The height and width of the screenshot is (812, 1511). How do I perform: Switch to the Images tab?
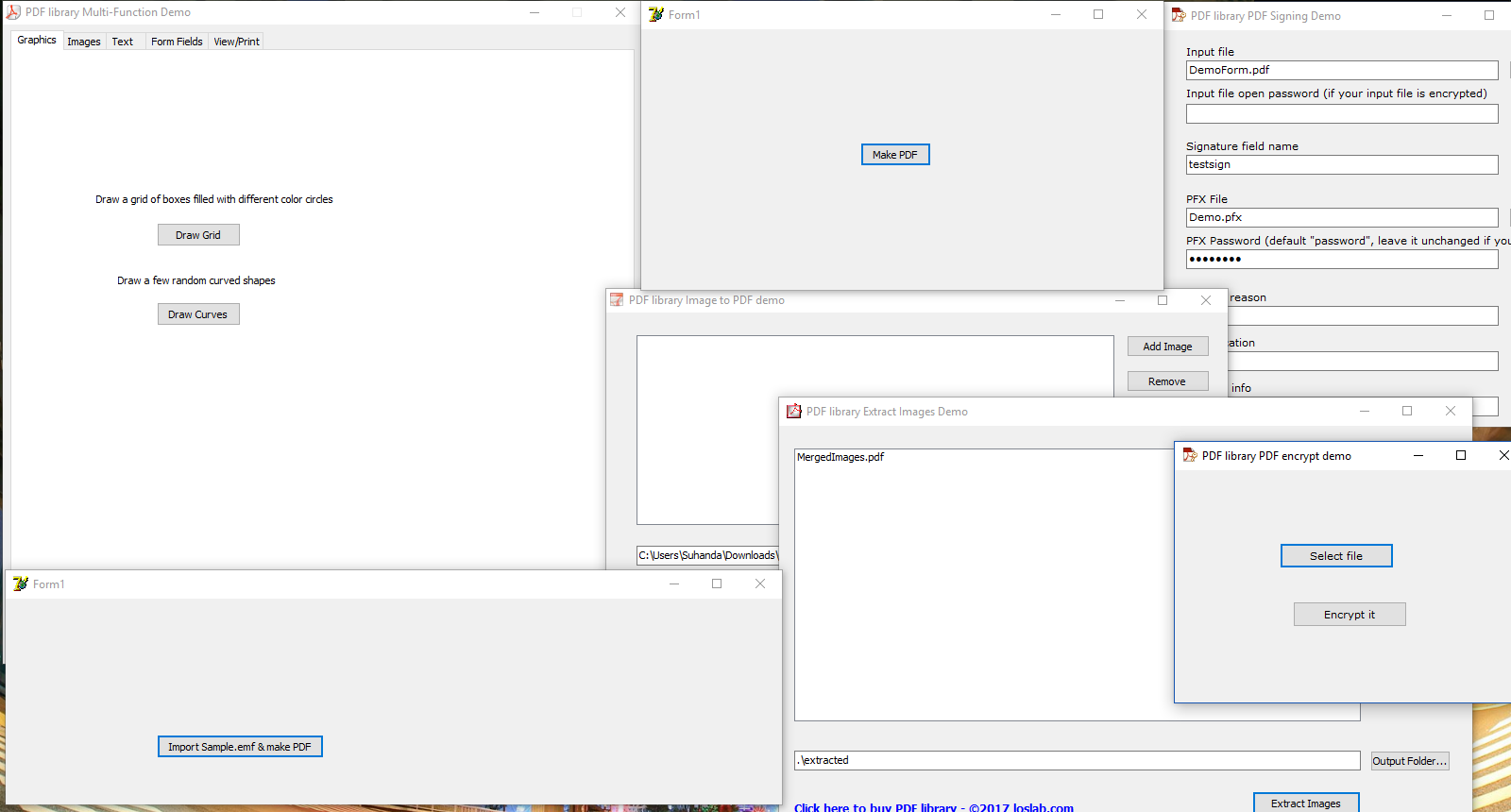(x=84, y=42)
